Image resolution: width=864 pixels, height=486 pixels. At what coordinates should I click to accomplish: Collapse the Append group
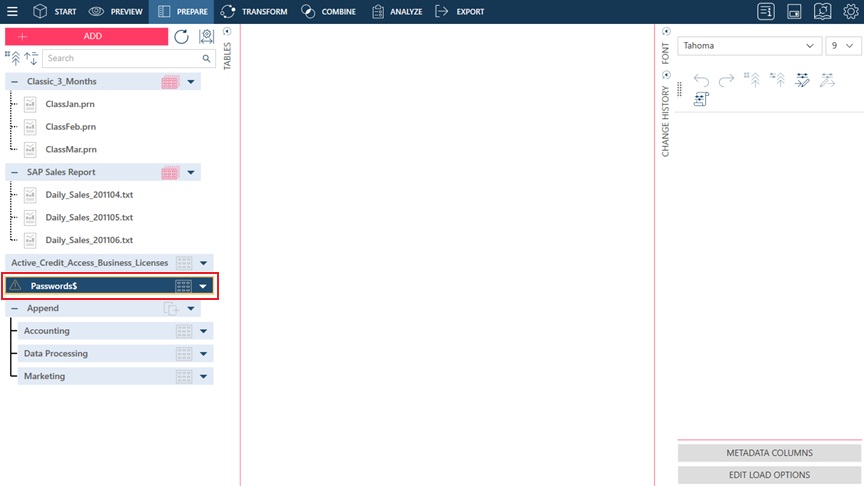[15, 308]
